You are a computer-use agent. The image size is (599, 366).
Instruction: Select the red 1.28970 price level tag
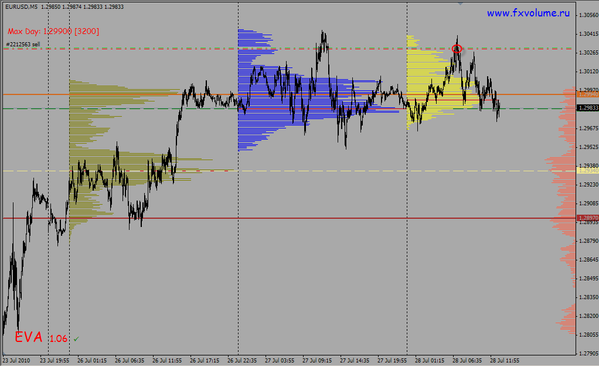tap(588, 218)
